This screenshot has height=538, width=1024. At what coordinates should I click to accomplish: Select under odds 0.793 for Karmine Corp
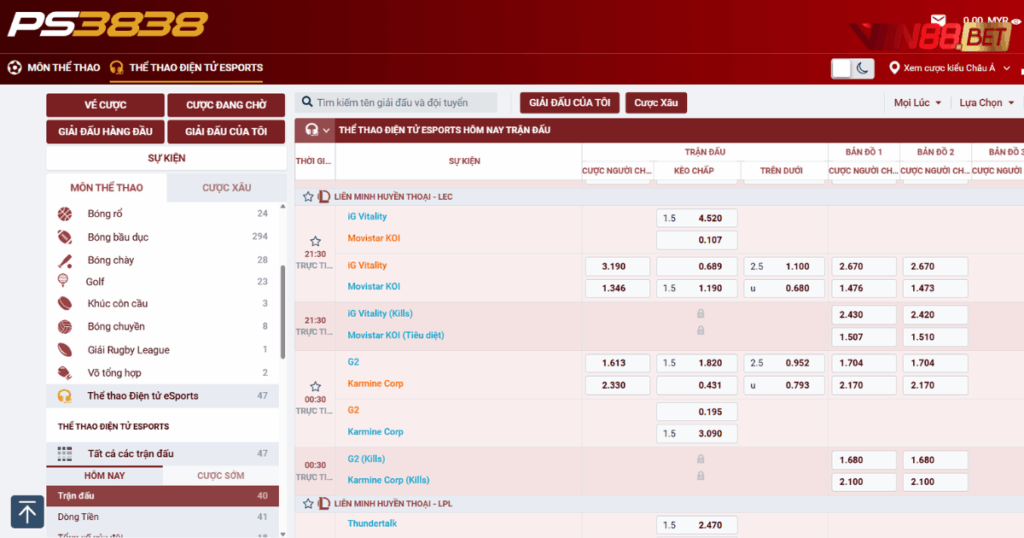click(x=784, y=385)
